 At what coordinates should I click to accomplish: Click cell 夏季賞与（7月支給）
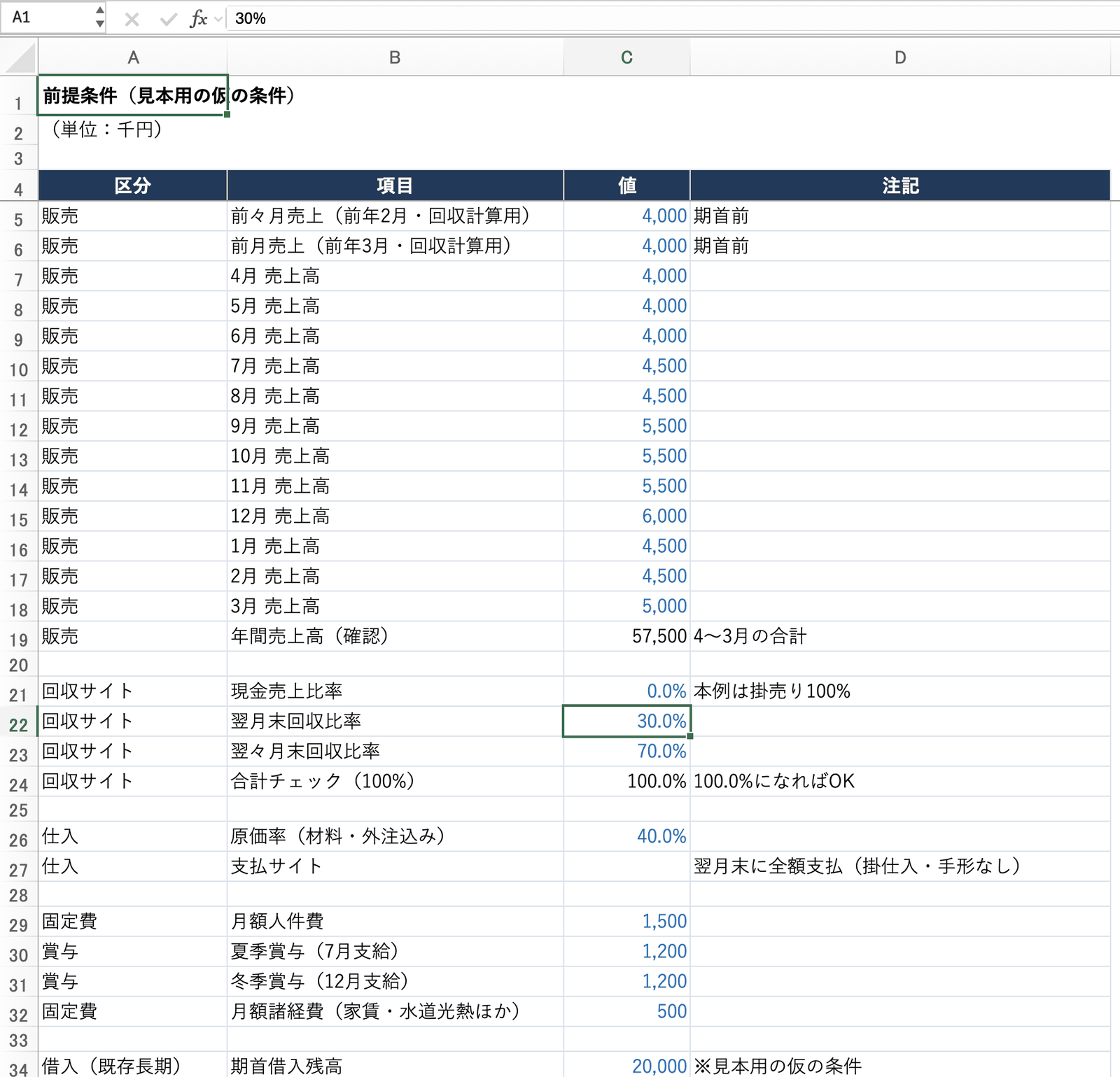[x=395, y=952]
